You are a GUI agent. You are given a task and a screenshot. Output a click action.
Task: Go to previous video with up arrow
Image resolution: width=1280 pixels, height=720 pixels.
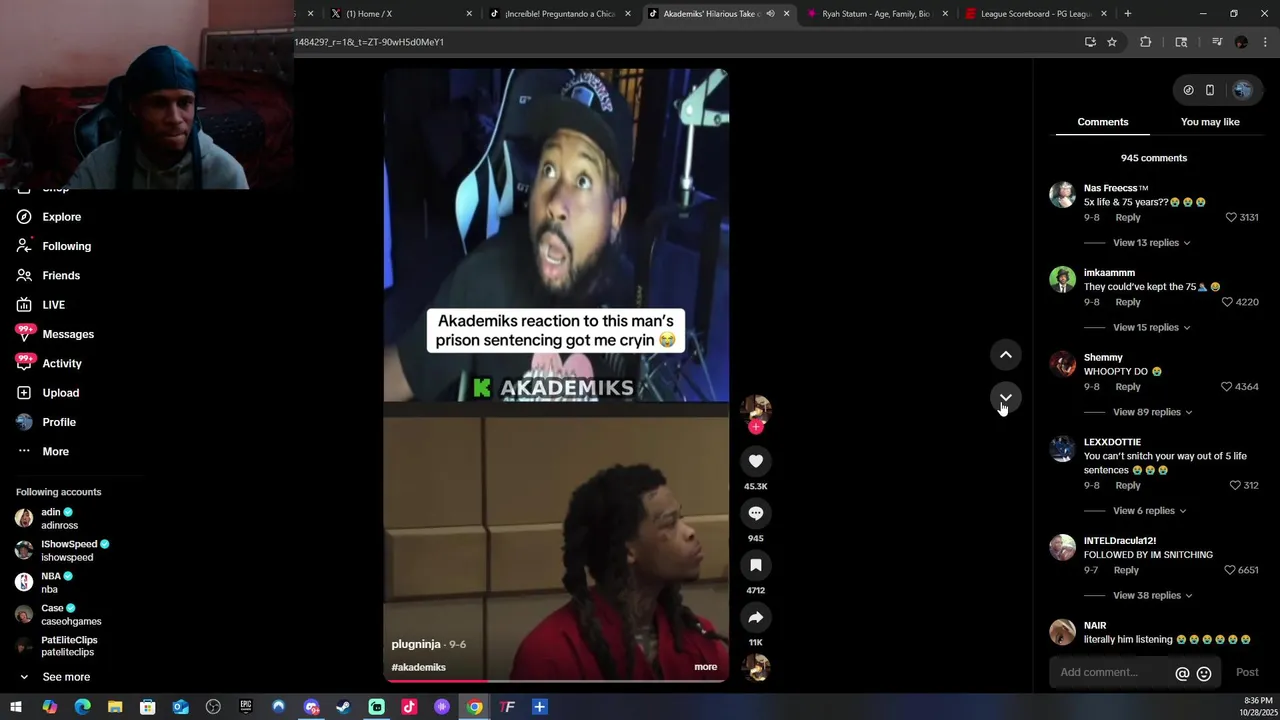(x=1006, y=355)
